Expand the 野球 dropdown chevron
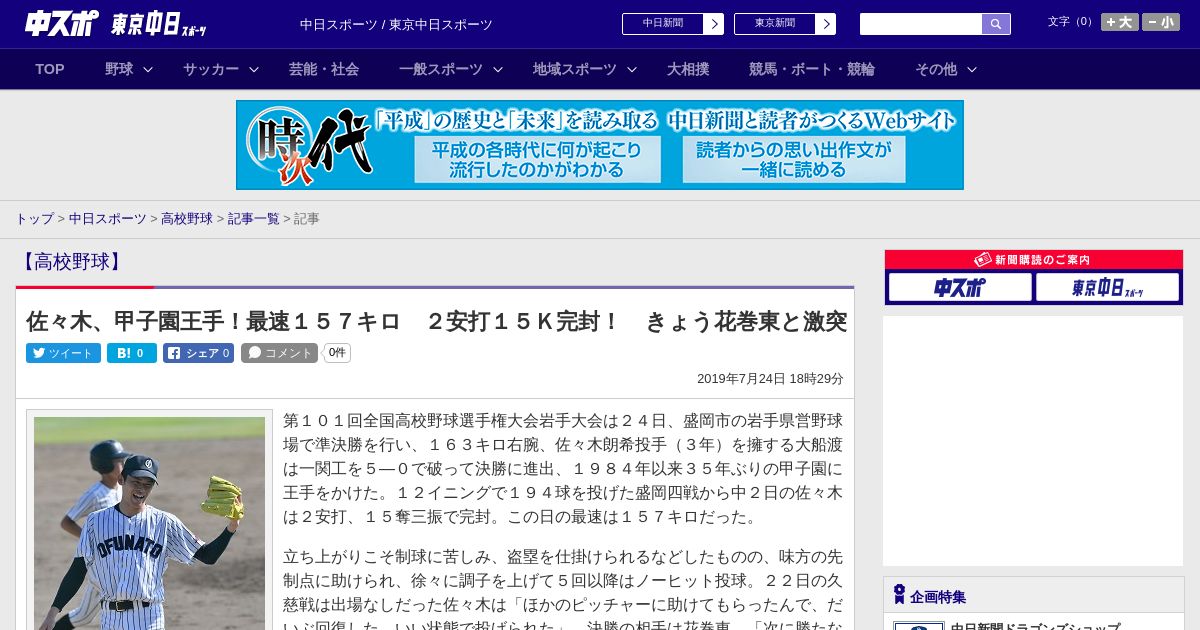This screenshot has height=630, width=1200. [148, 69]
